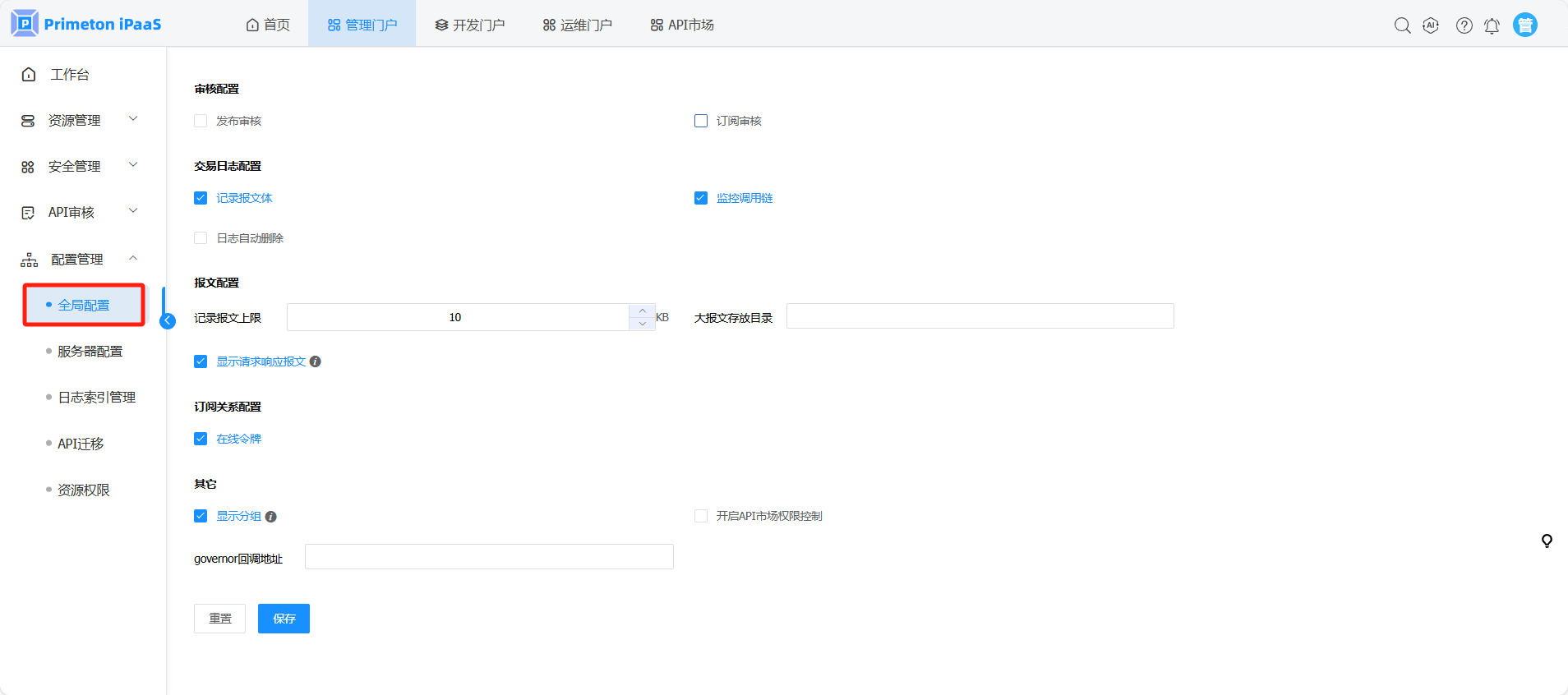
Task: Open the API市场 tab
Action: pos(682,25)
